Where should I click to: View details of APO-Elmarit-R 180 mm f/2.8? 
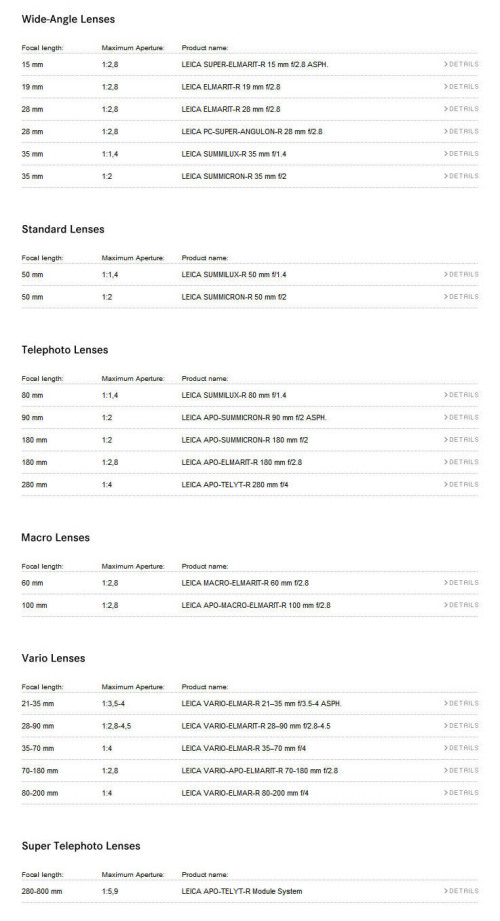[461, 462]
